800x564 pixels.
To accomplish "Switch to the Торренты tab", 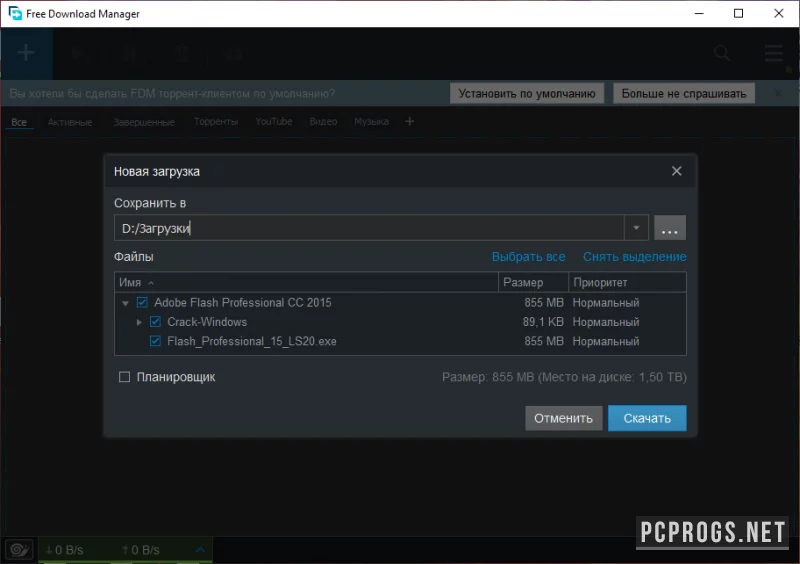I will (x=216, y=121).
